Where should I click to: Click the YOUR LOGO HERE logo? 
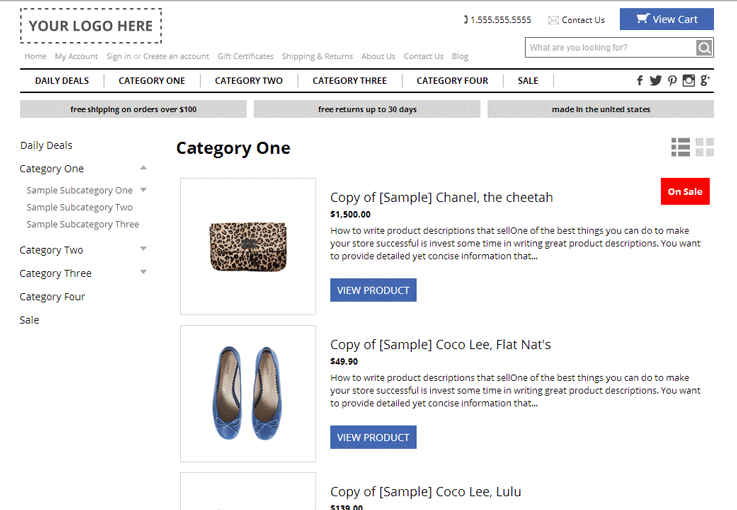pyautogui.click(x=91, y=26)
